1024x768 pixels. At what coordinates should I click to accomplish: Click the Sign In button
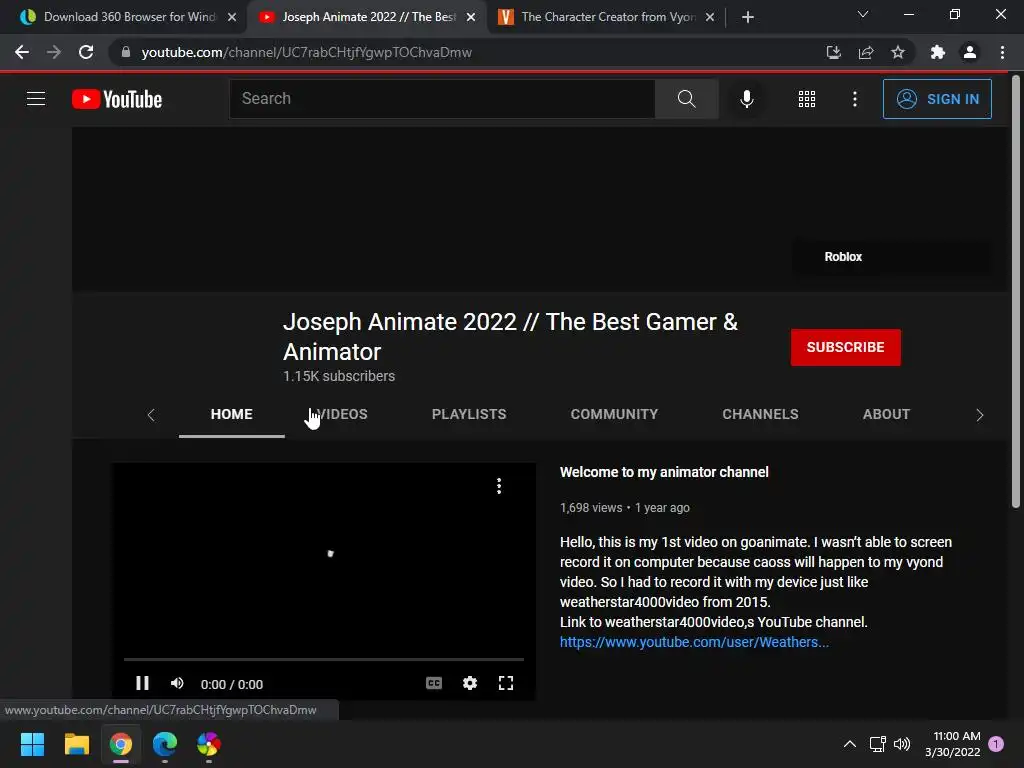pos(936,99)
